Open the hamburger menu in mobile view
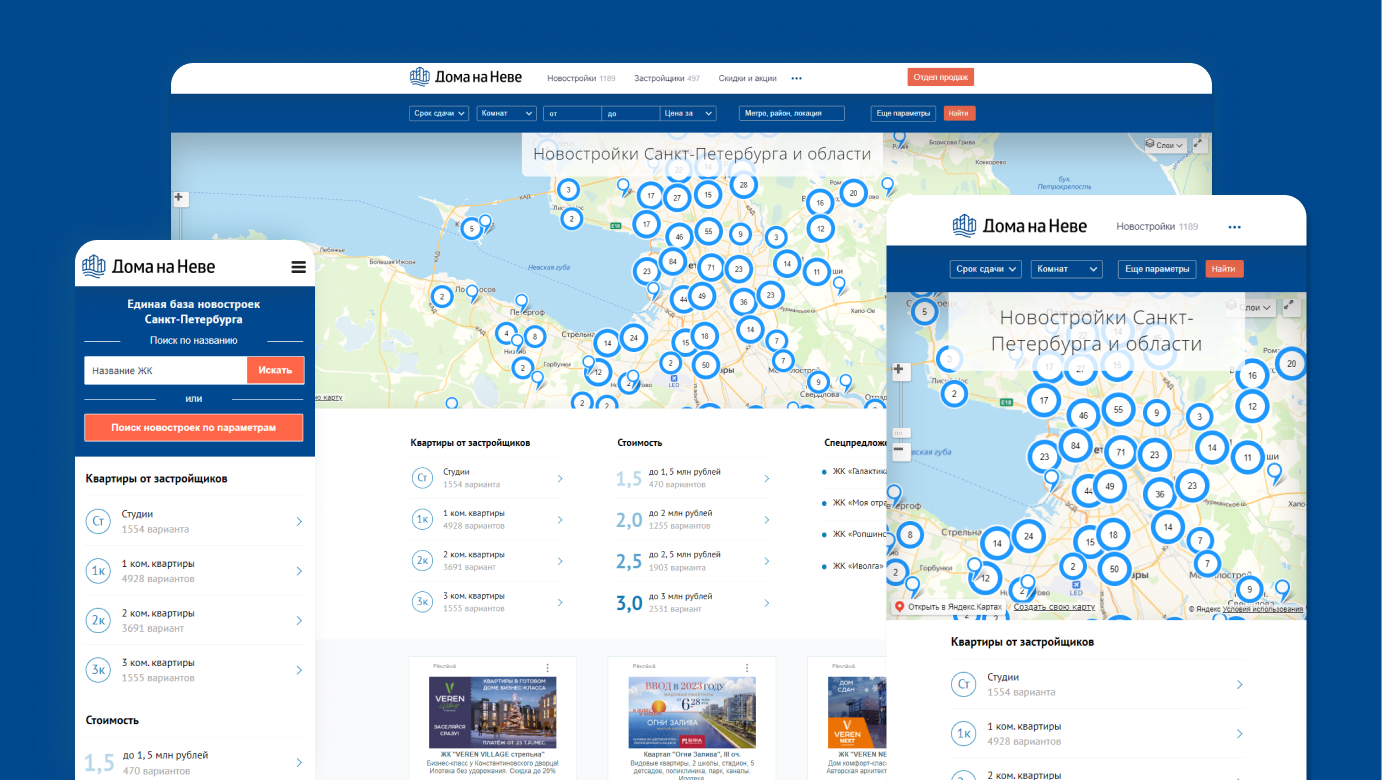 coord(298,267)
